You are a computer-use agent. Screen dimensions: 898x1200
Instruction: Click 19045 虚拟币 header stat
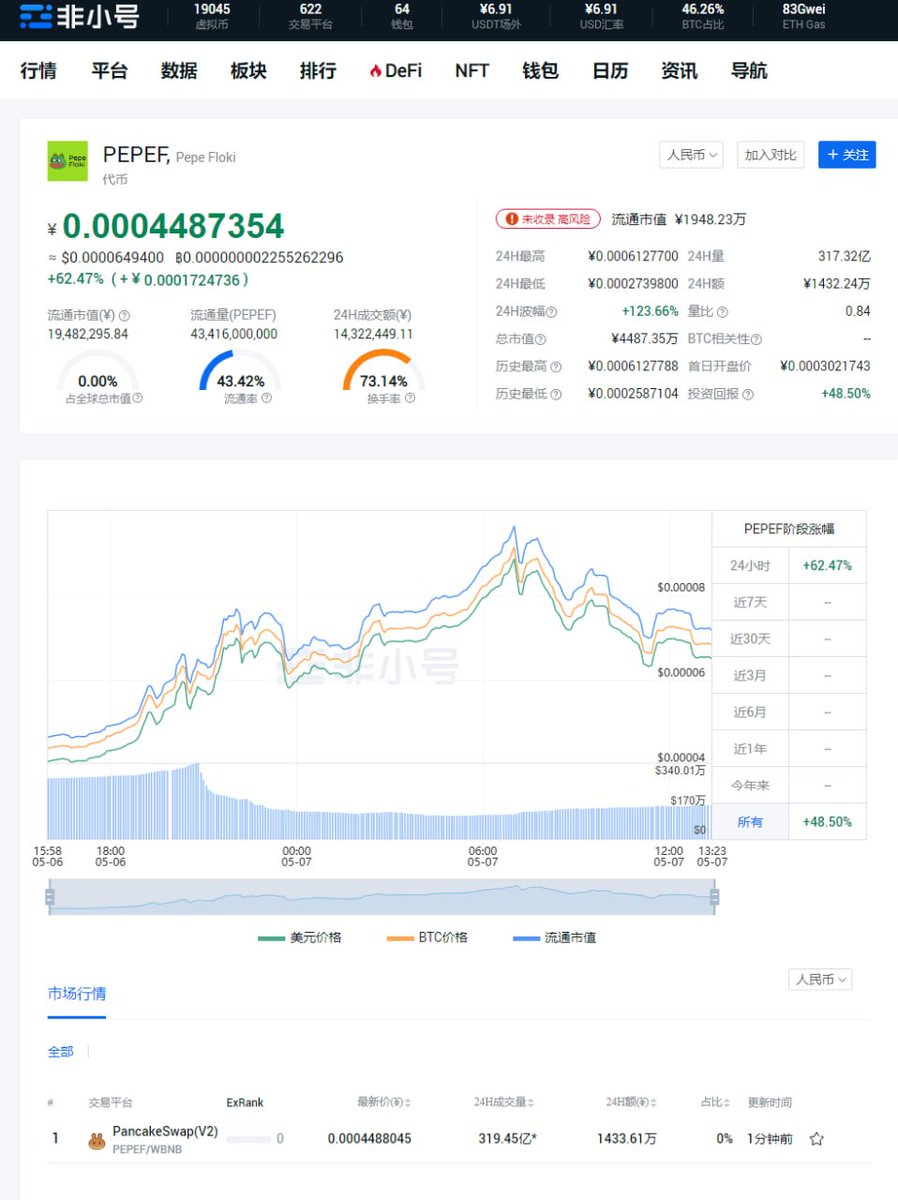[212, 16]
